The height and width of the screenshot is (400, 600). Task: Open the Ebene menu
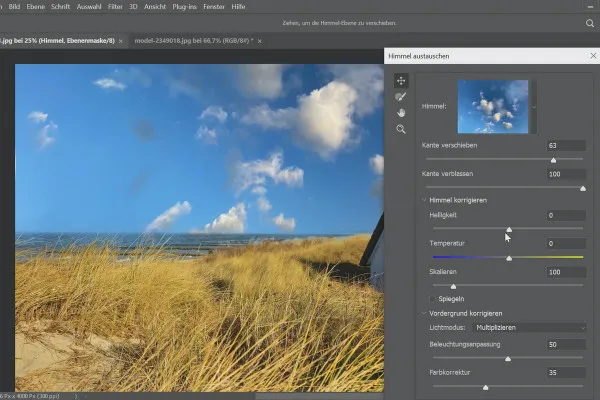tap(36, 7)
